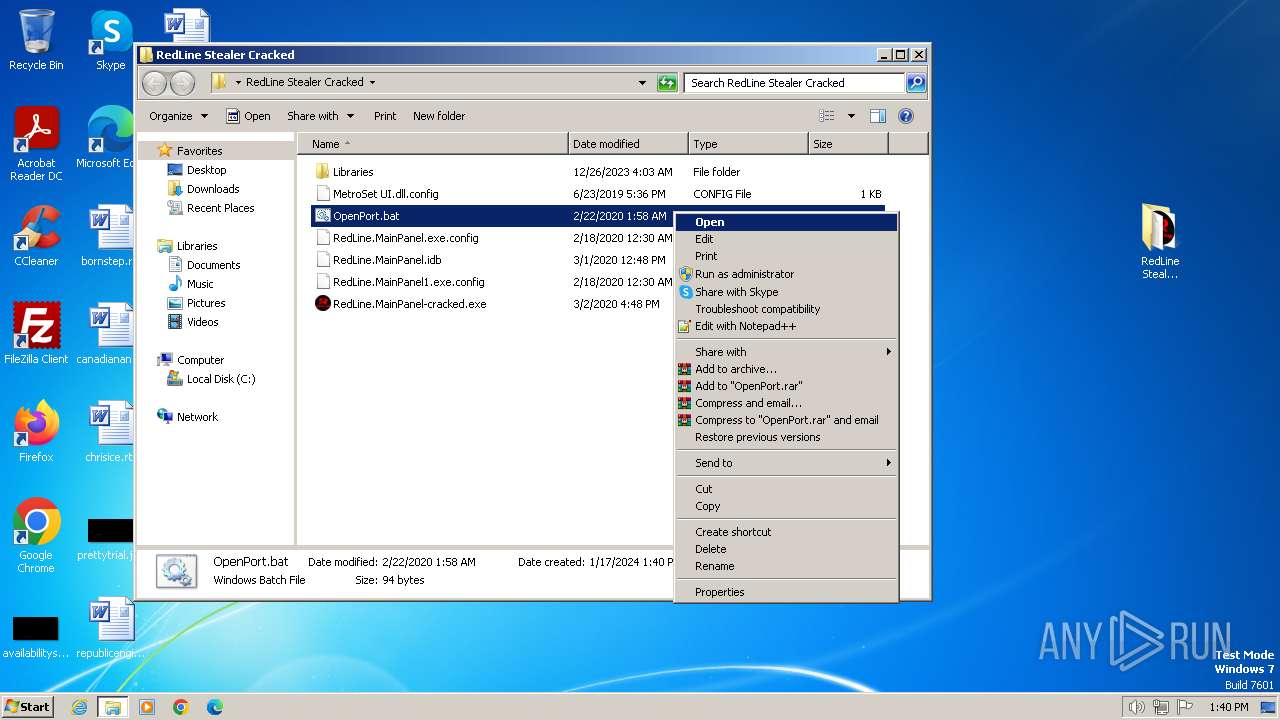Open the Organize dropdown menu
The height and width of the screenshot is (720, 1280).
[178, 116]
